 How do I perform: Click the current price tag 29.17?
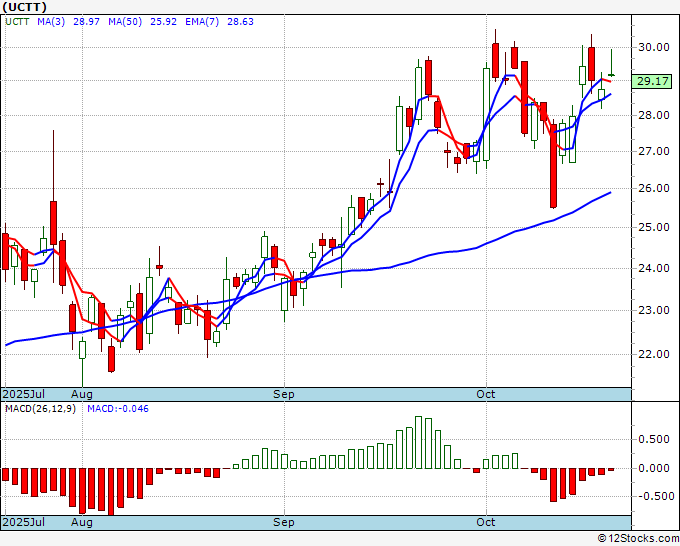pyautogui.click(x=652, y=81)
